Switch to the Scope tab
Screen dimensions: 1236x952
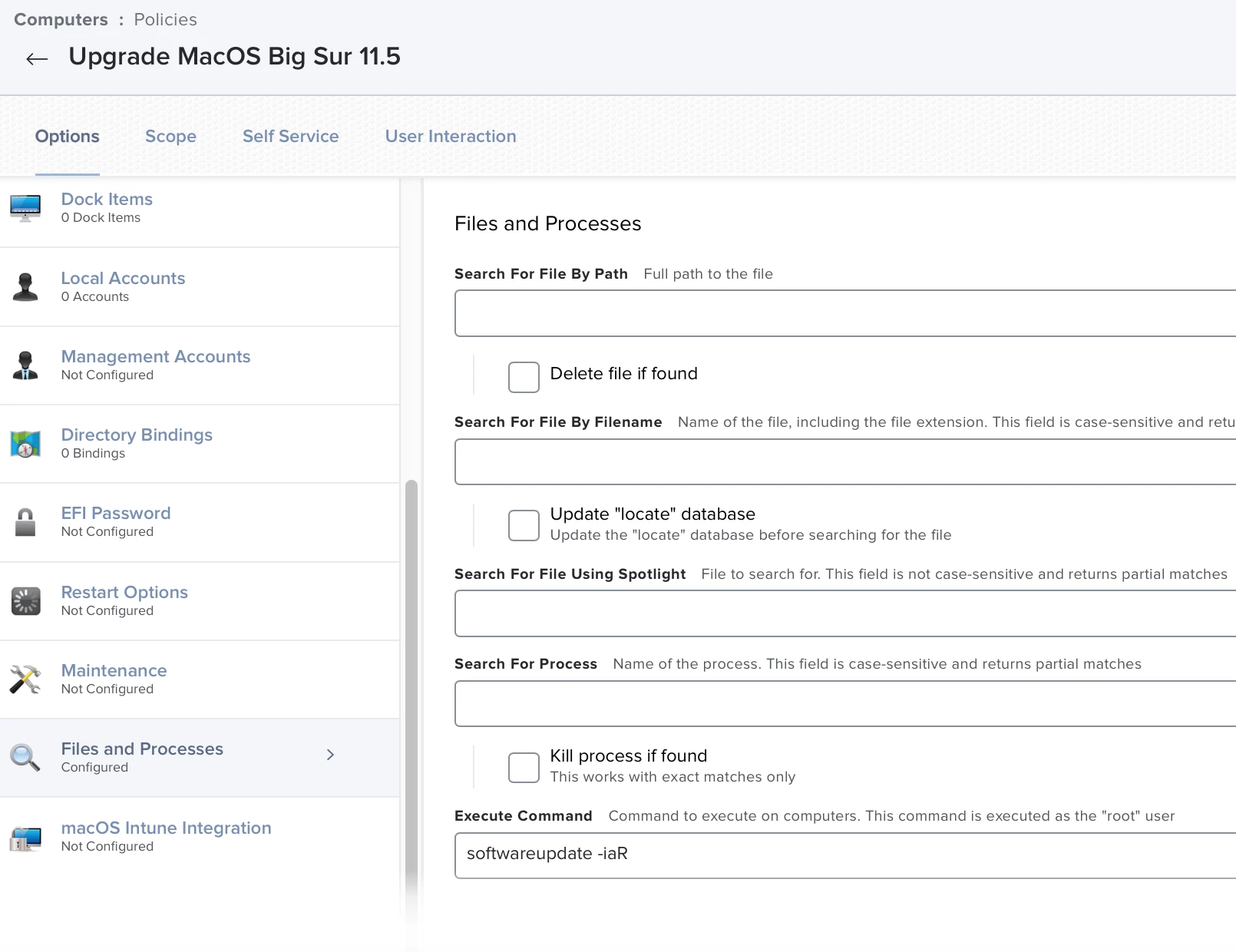click(x=170, y=136)
